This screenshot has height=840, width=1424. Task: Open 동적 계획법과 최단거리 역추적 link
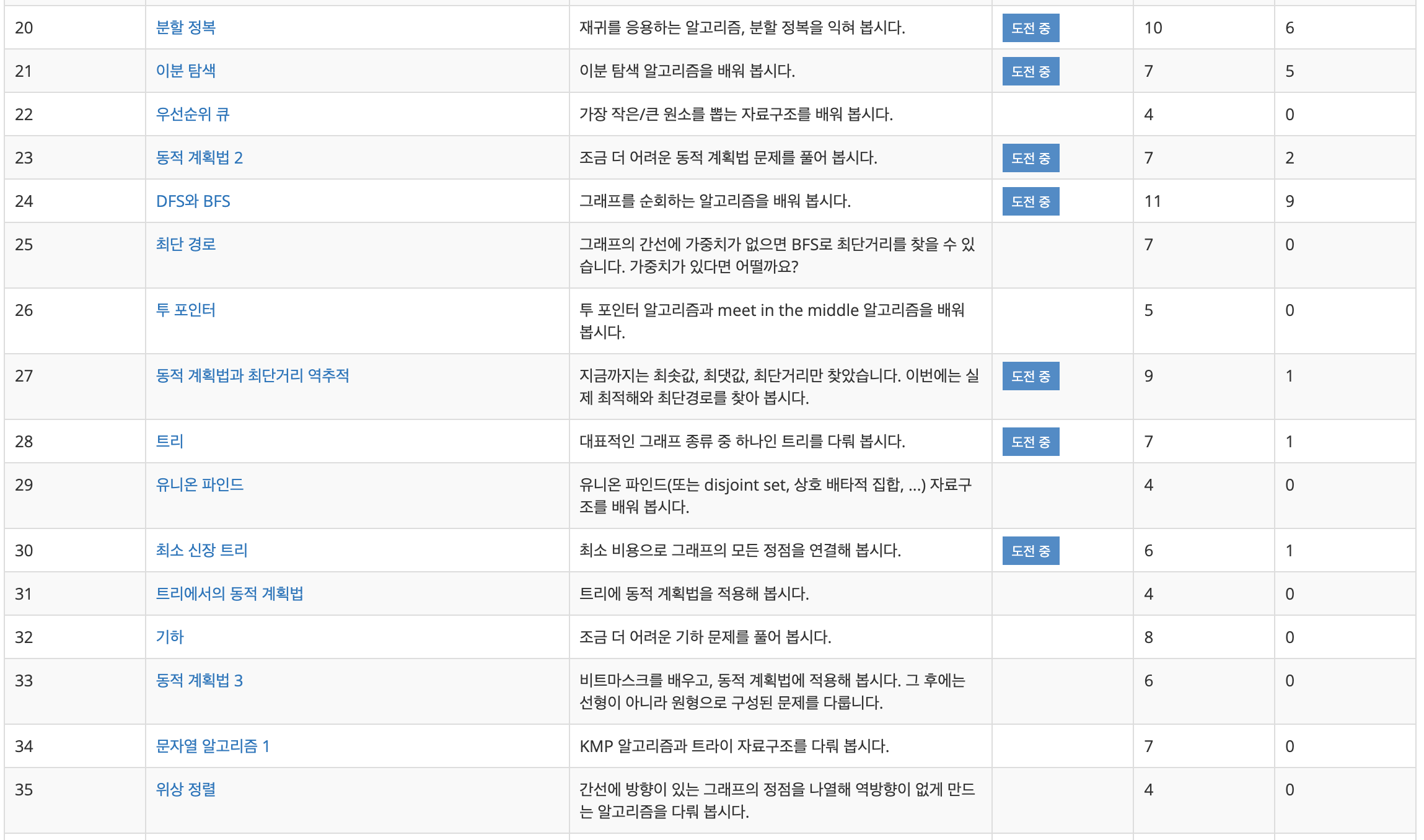(x=252, y=375)
